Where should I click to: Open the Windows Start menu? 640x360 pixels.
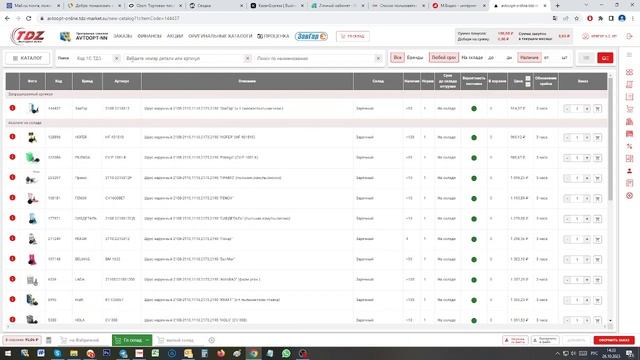pos(8,353)
